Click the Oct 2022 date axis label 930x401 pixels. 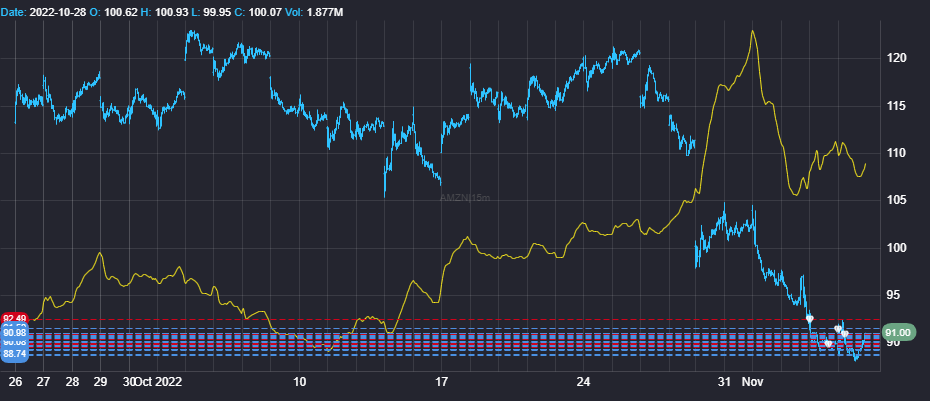click(157, 381)
